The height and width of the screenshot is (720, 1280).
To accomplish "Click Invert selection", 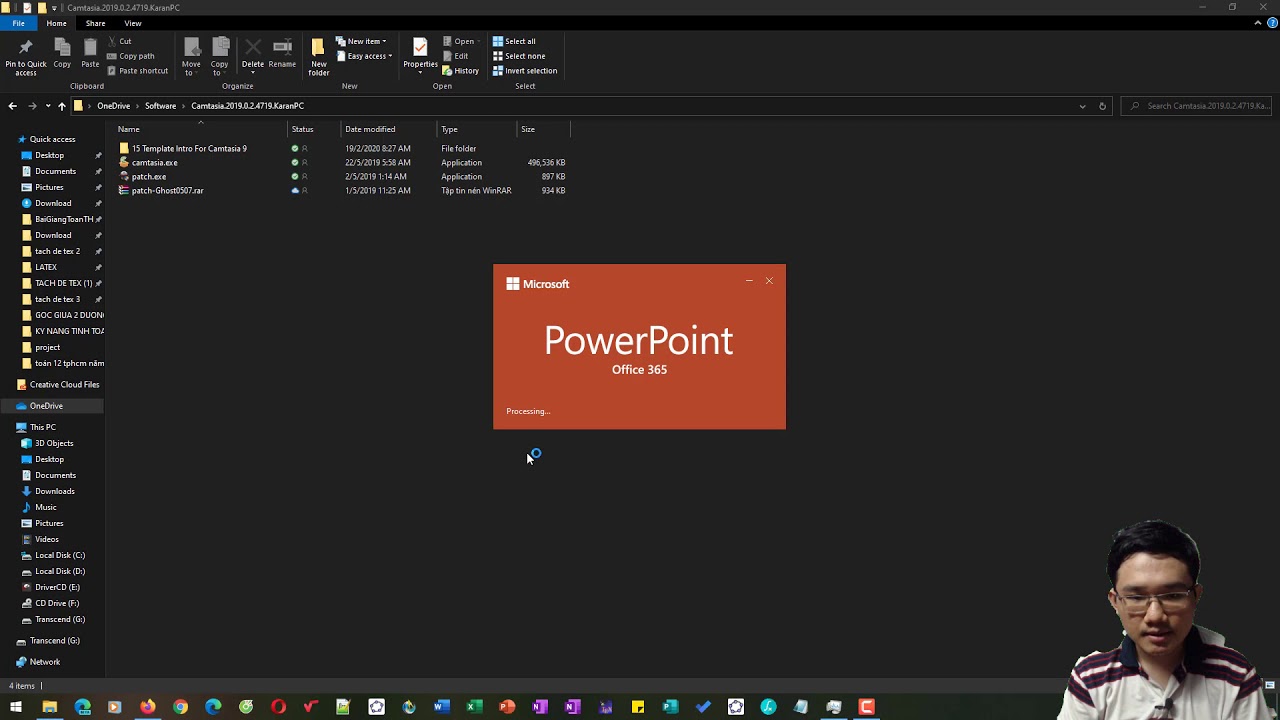I will tap(524, 71).
